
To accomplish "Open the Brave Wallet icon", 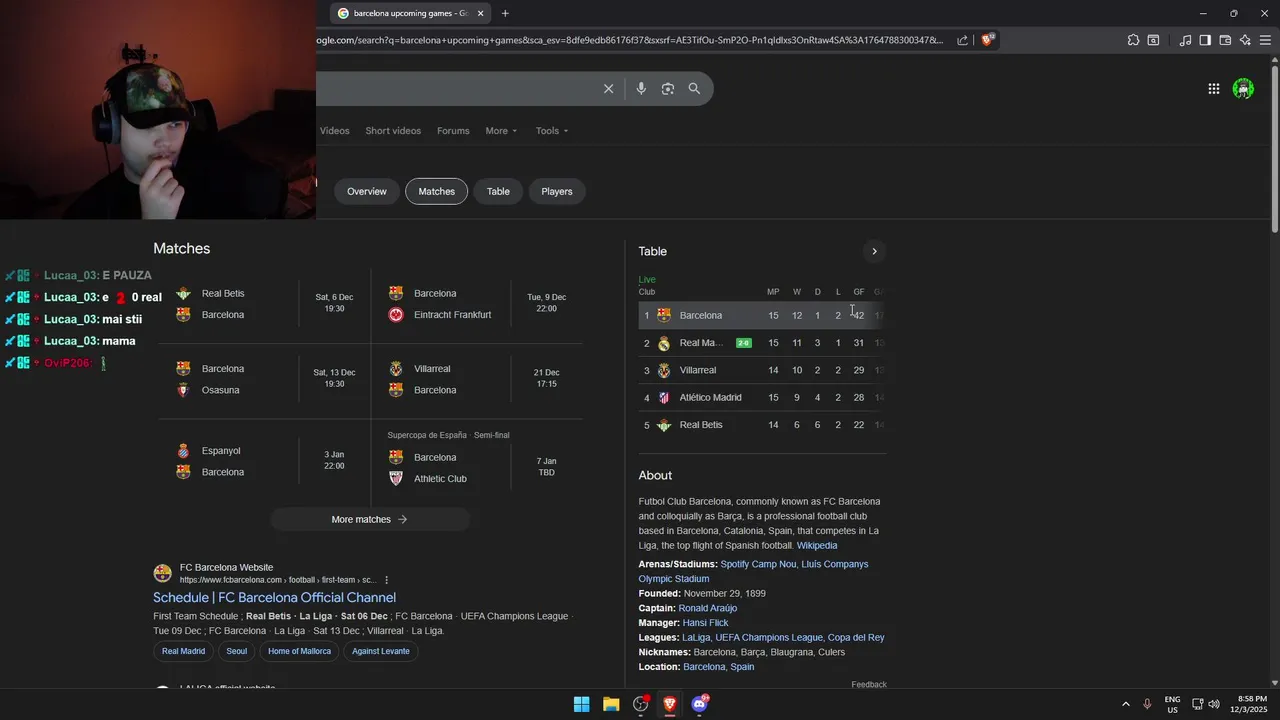I will tap(1225, 40).
